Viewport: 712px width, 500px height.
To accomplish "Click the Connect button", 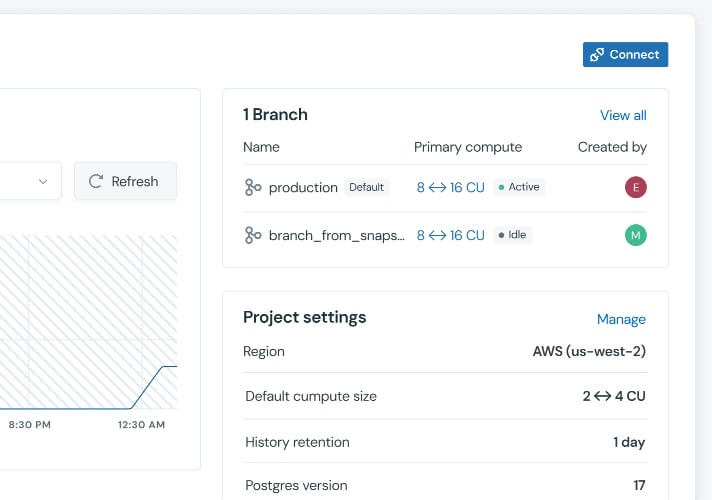I will click(x=625, y=55).
